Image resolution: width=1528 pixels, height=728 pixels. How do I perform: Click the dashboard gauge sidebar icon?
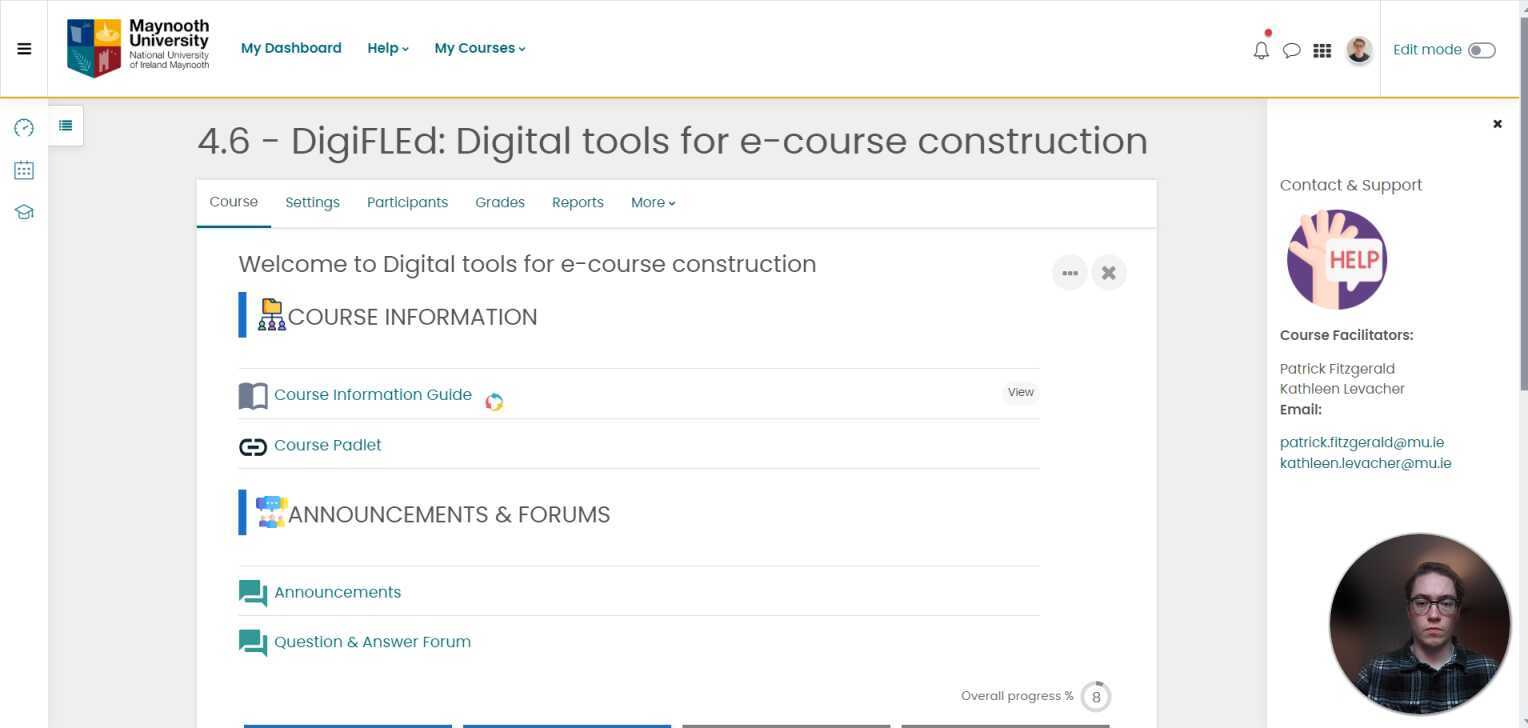click(x=24, y=128)
